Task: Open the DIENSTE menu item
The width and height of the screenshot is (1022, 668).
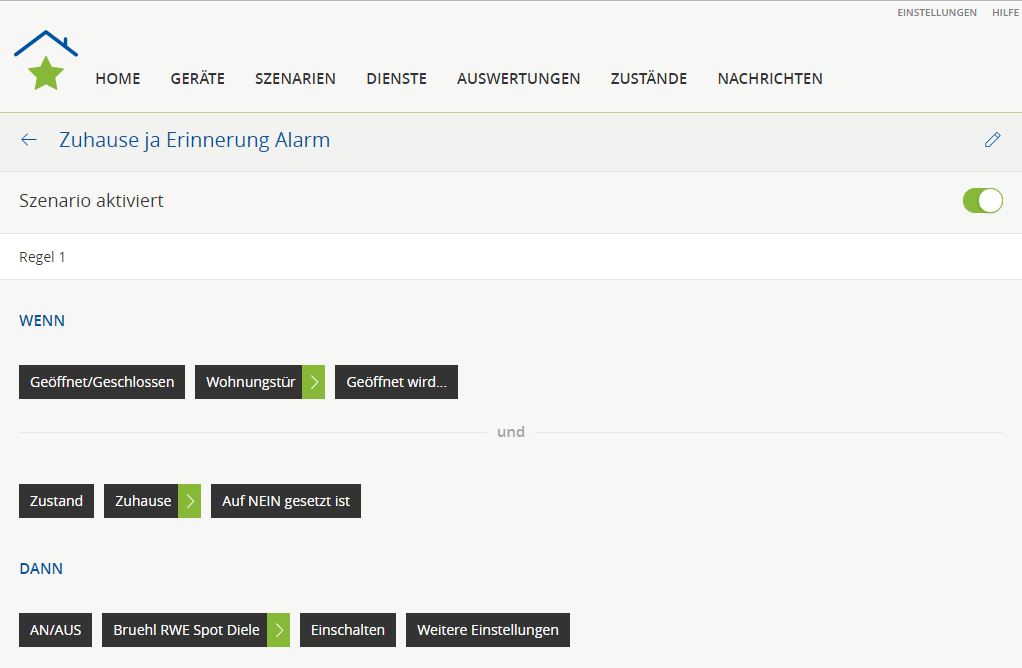Action: click(x=396, y=79)
